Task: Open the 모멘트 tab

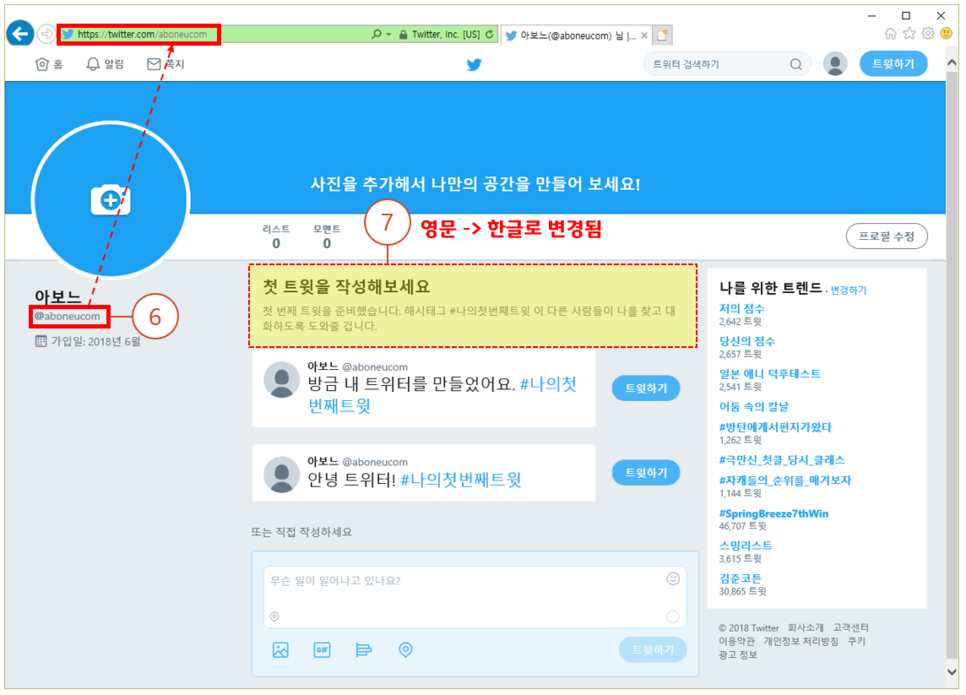Action: [x=327, y=237]
